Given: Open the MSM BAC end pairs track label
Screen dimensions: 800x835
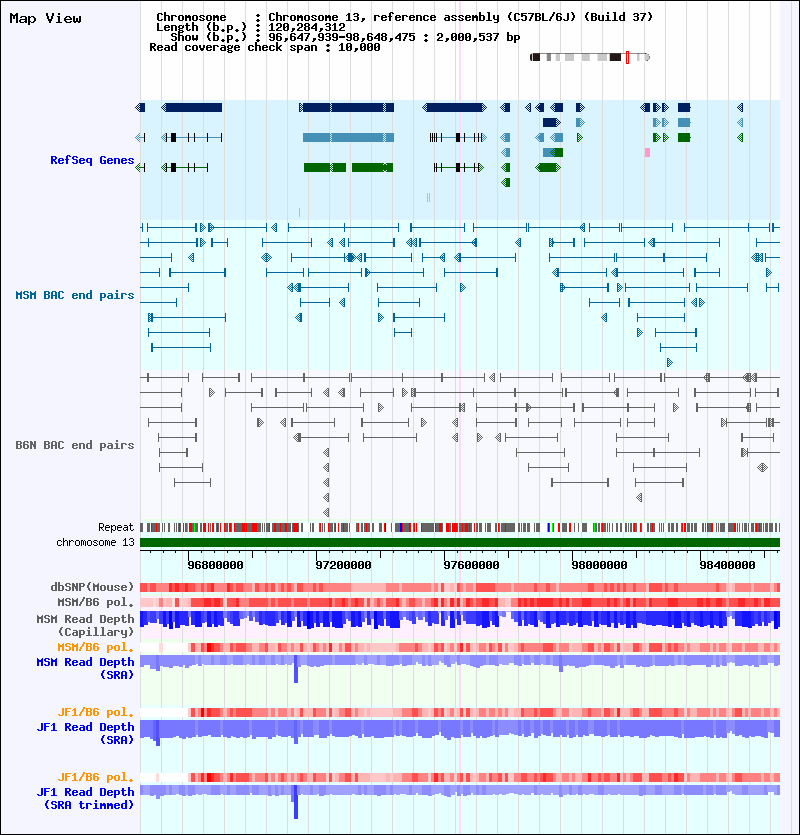Looking at the screenshot, I should pyautogui.click(x=75, y=295).
